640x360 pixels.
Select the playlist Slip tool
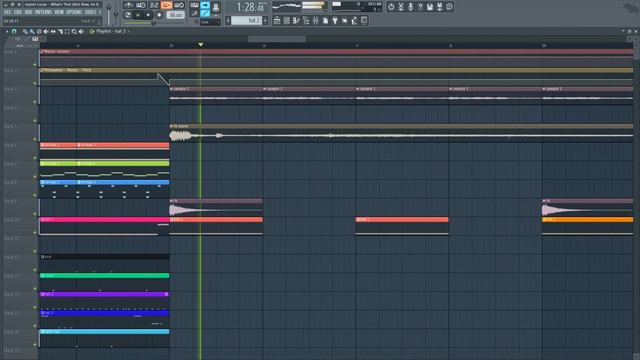pos(53,31)
